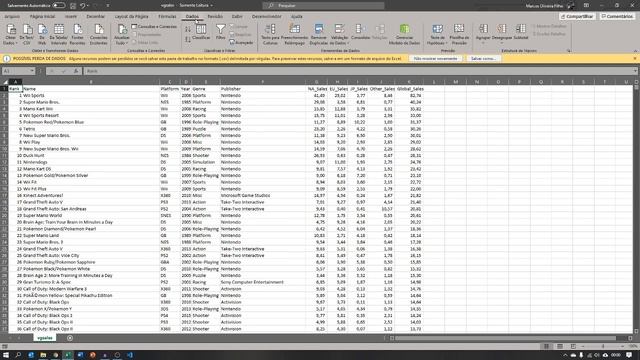Click the Somente Leitura dropdown in title
The width and height of the screenshot is (640, 360).
tap(196, 6)
